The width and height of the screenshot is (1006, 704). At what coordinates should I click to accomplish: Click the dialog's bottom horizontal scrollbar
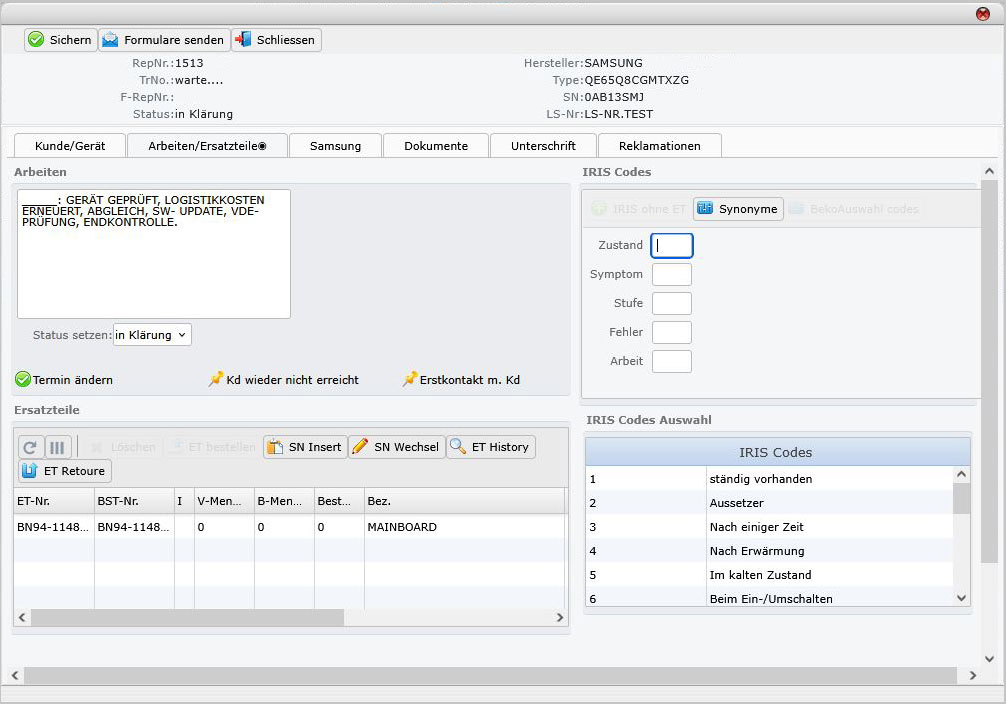pos(490,675)
